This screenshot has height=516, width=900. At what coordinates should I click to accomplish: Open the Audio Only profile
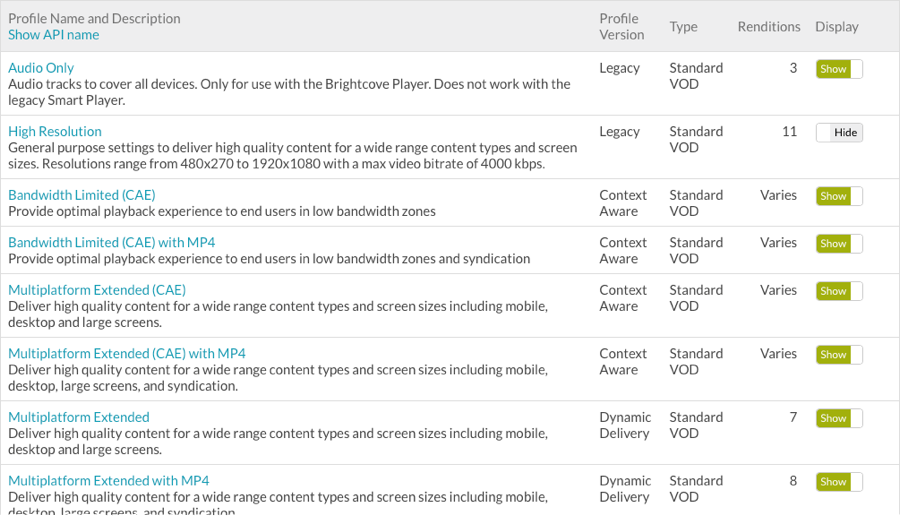pos(41,68)
